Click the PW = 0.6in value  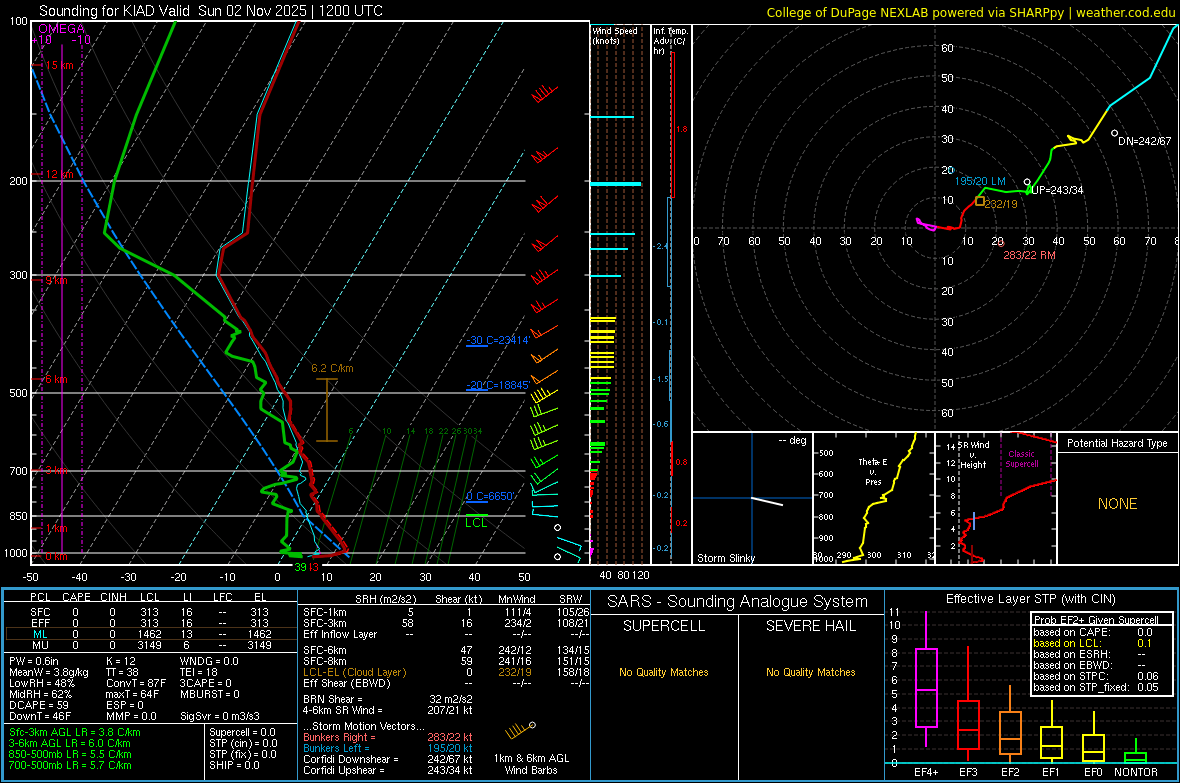click(34, 661)
